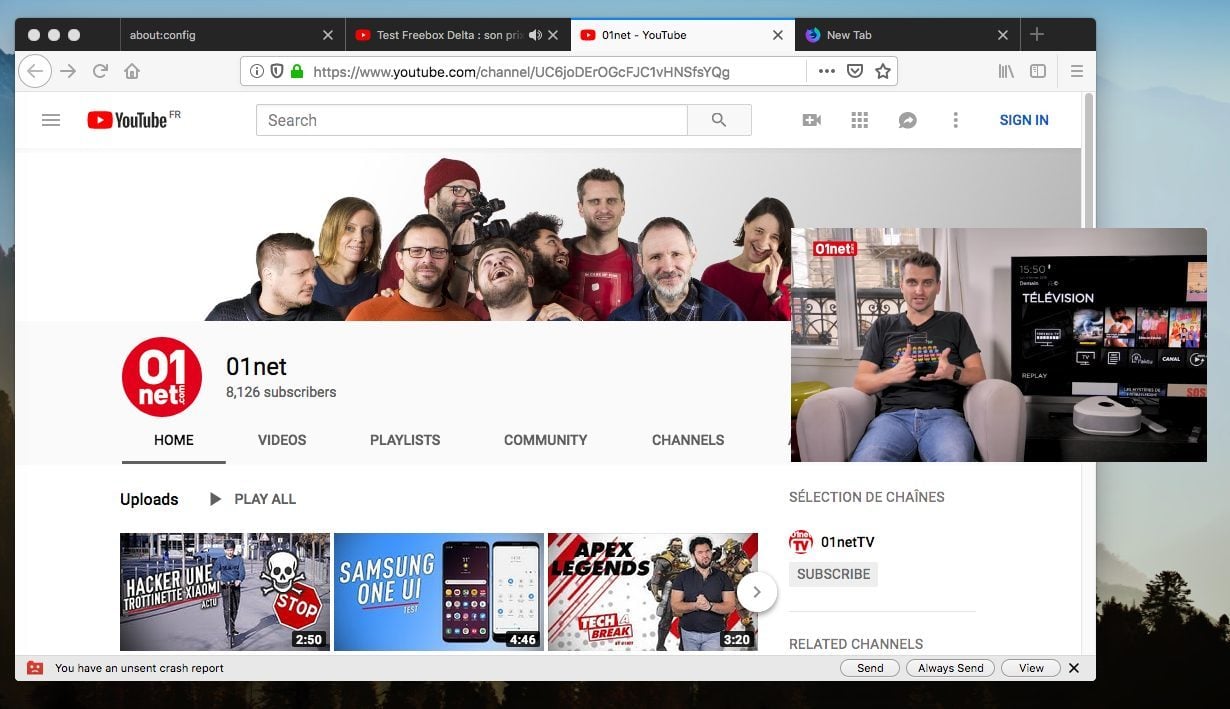Click the Uploads section heading

pyautogui.click(x=149, y=499)
